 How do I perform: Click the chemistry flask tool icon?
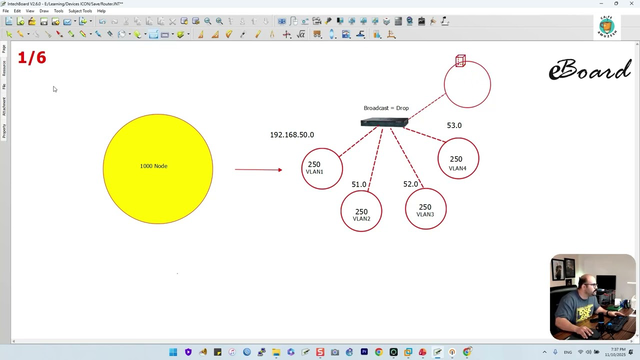(x=376, y=35)
